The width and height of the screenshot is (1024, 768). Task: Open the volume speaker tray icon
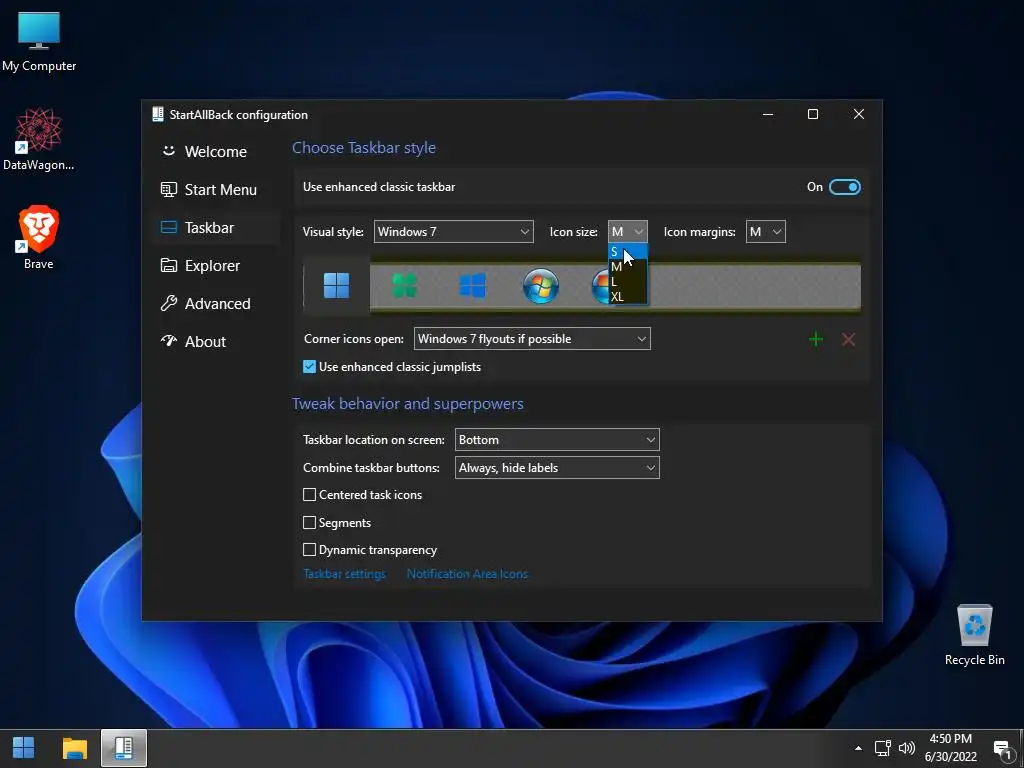click(x=906, y=748)
